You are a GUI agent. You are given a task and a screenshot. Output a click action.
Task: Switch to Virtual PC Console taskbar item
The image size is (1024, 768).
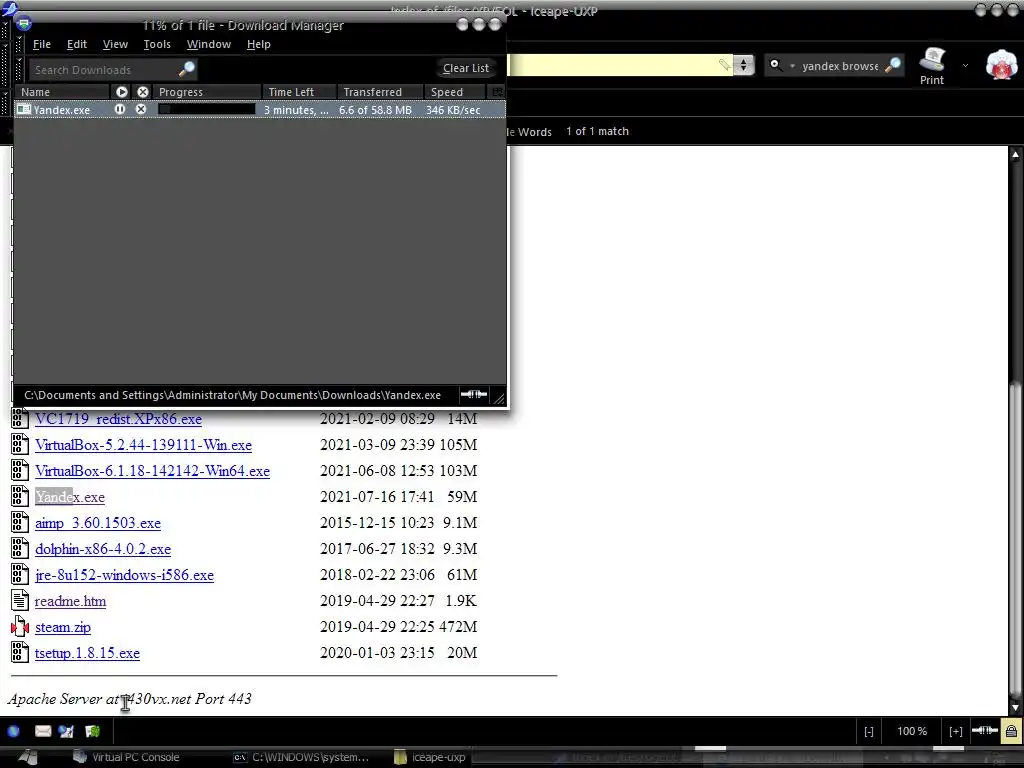point(127,757)
